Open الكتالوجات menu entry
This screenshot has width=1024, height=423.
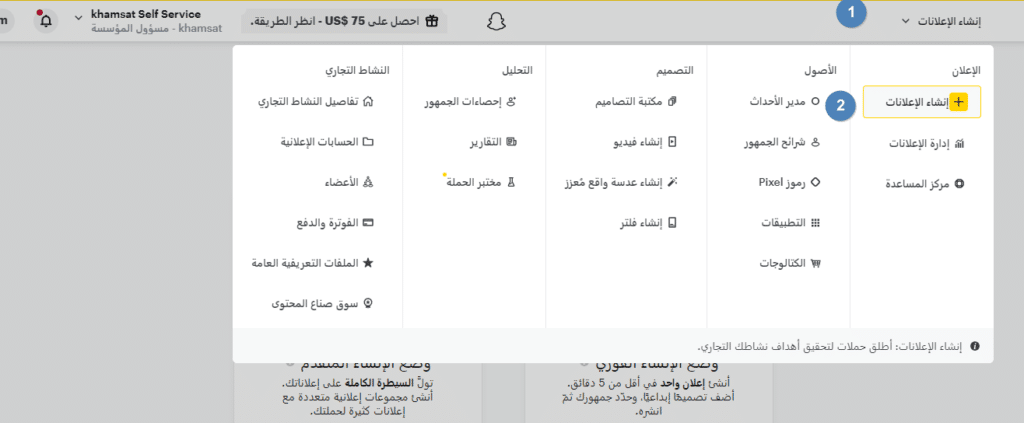(789, 264)
